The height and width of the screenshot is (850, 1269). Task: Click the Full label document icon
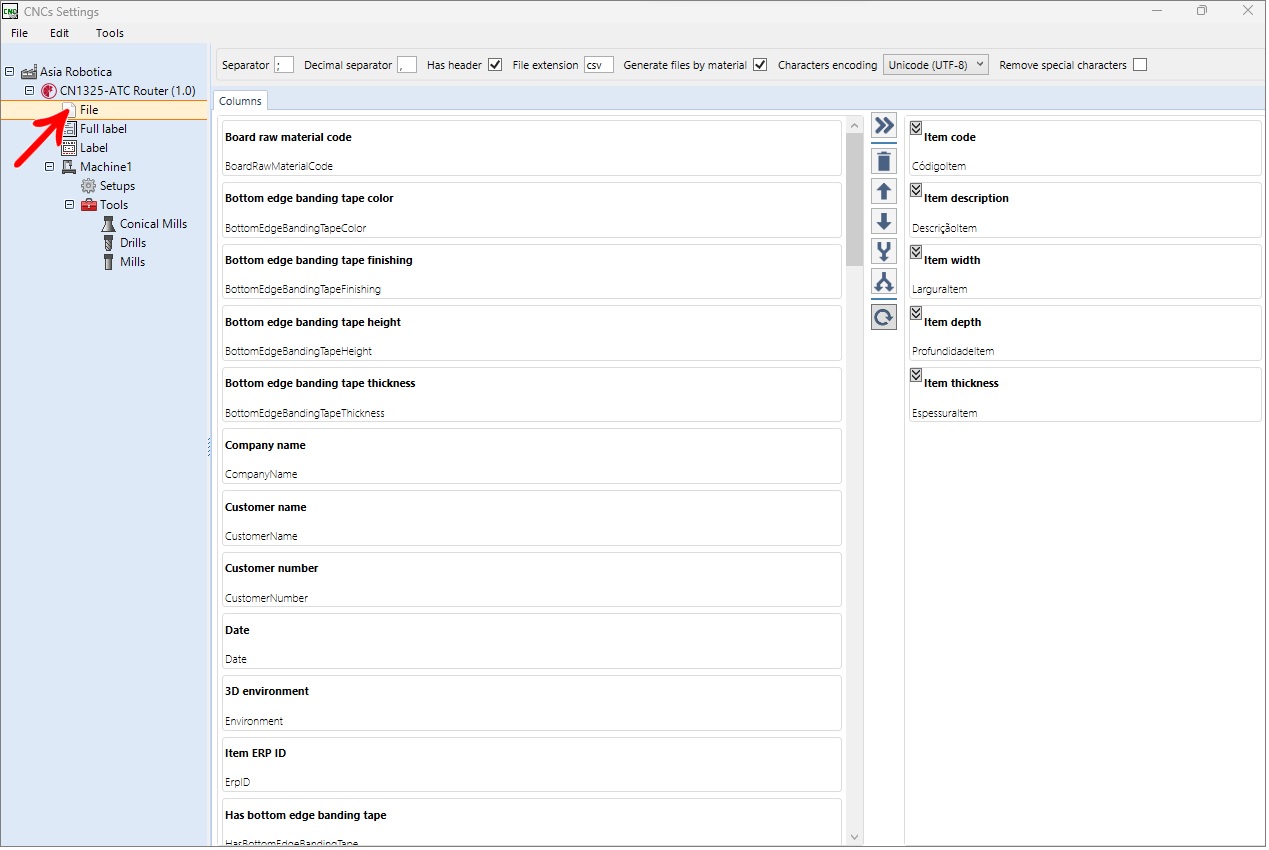(69, 129)
